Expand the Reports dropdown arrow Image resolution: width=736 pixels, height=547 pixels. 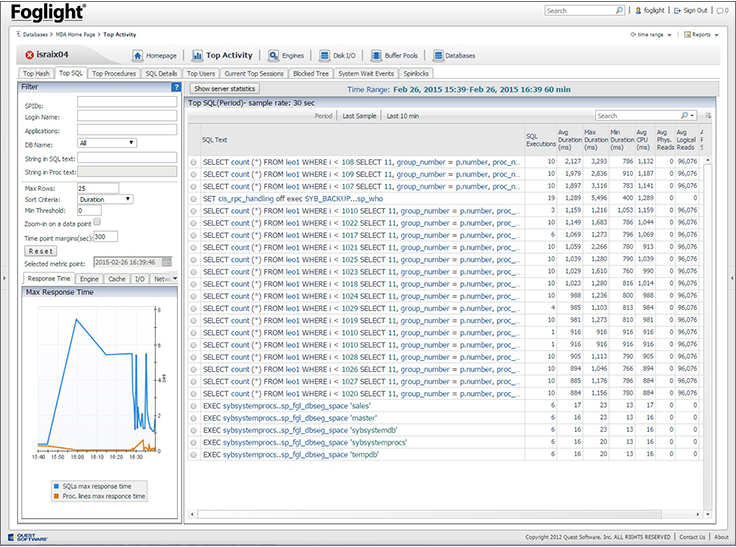[x=716, y=35]
